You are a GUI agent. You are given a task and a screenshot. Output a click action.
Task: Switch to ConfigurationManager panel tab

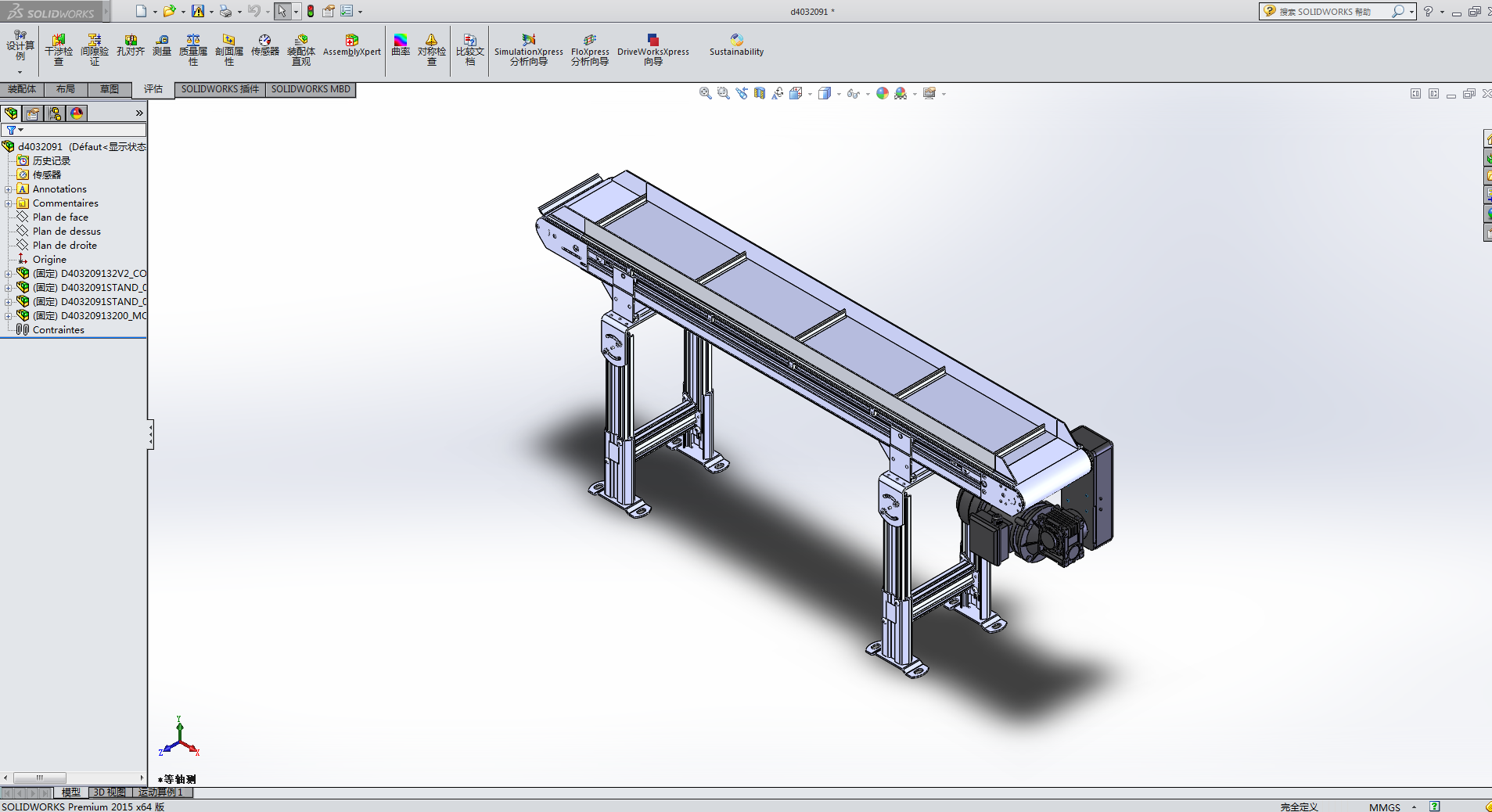pos(55,113)
